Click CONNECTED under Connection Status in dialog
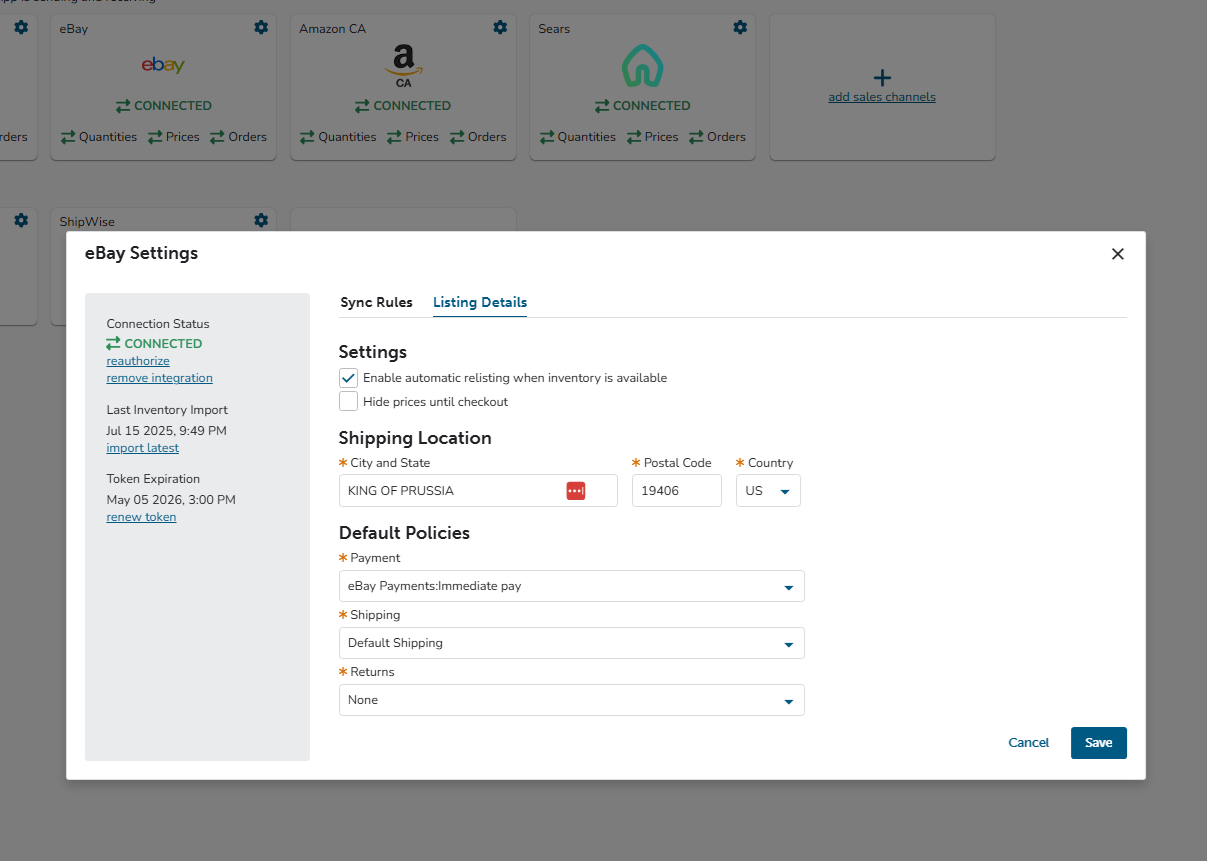 point(154,343)
